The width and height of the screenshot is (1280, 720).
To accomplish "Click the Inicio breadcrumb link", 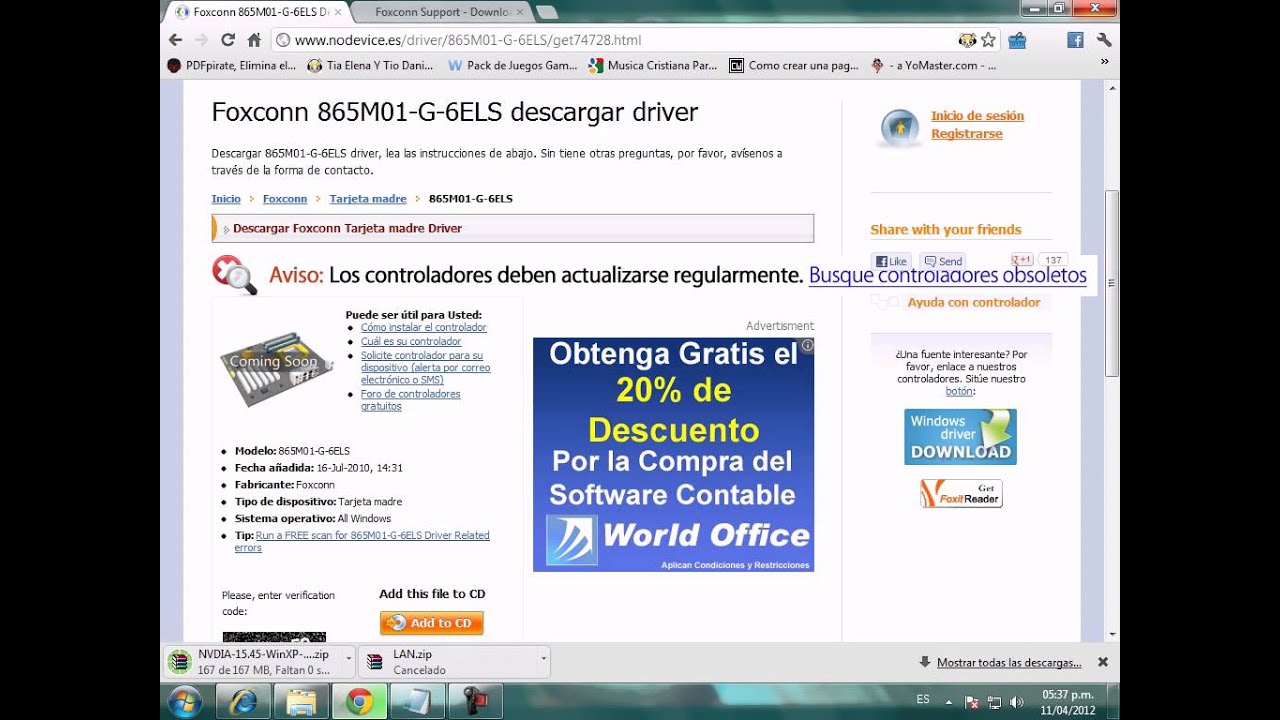I will (x=226, y=199).
